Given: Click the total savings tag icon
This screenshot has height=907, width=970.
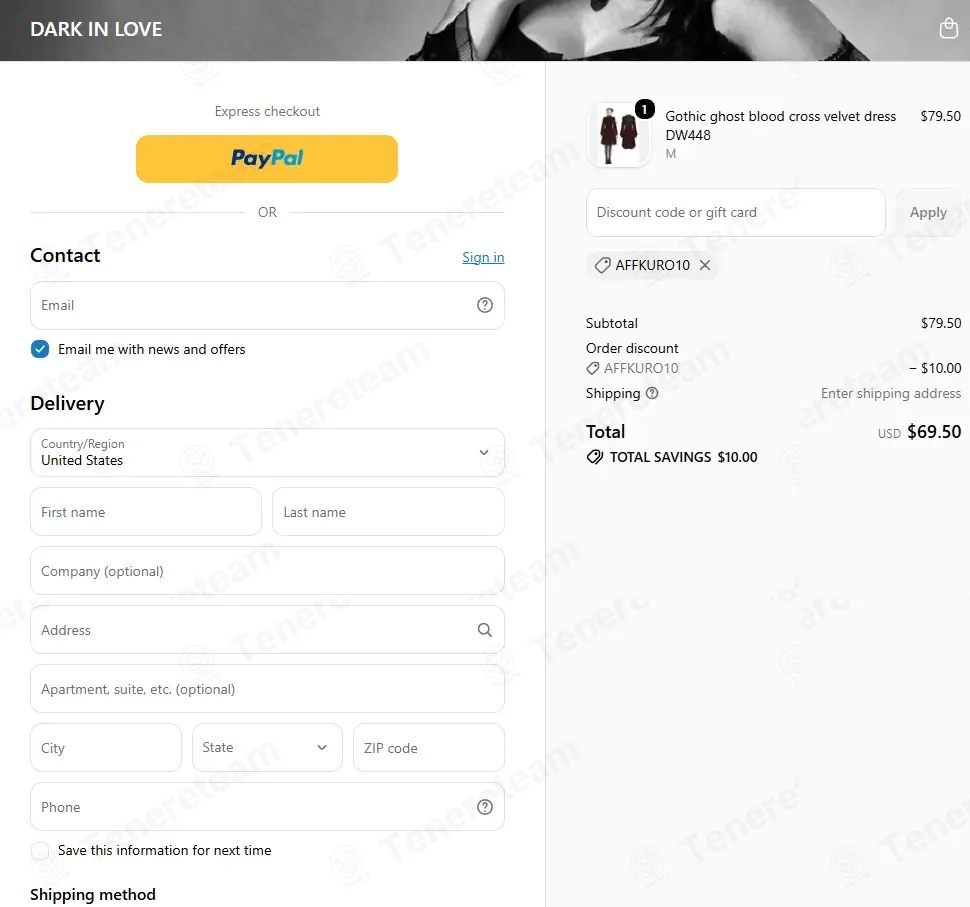Looking at the screenshot, I should 594,457.
